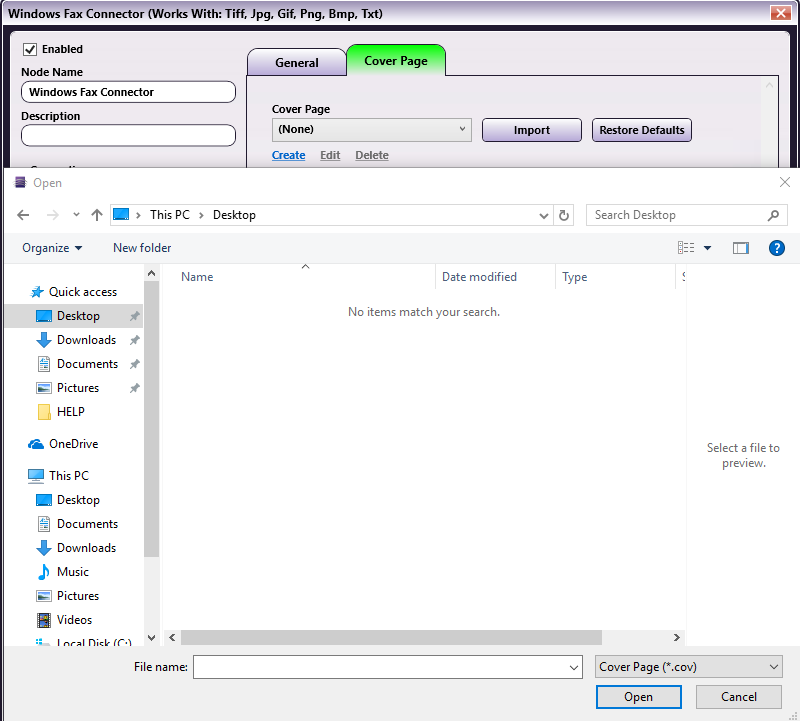Select This PC in the address breadcrumb
Screen dimensions: 800x721
click(x=170, y=215)
